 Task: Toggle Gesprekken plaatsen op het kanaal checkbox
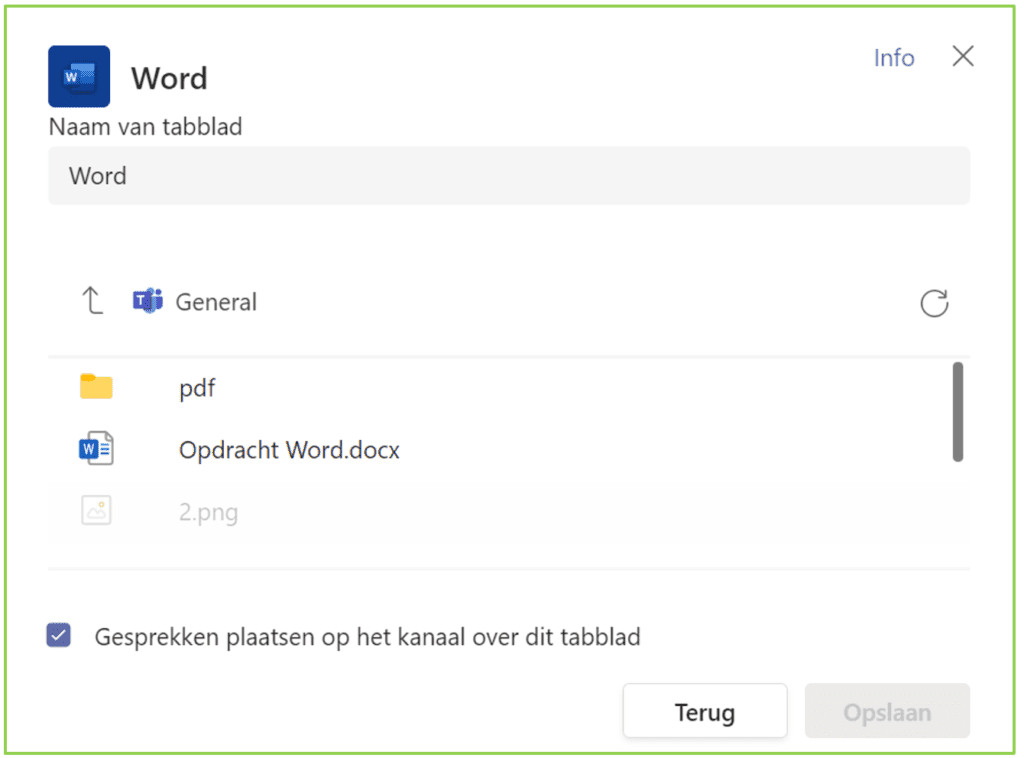pos(59,635)
